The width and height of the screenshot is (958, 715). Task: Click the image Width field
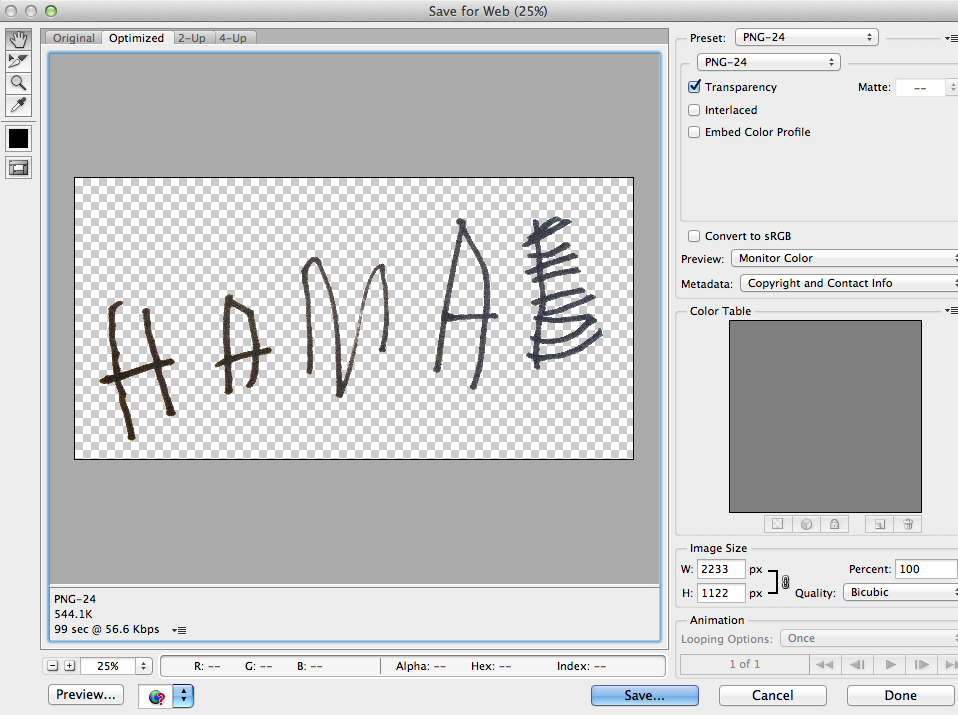[721, 569]
